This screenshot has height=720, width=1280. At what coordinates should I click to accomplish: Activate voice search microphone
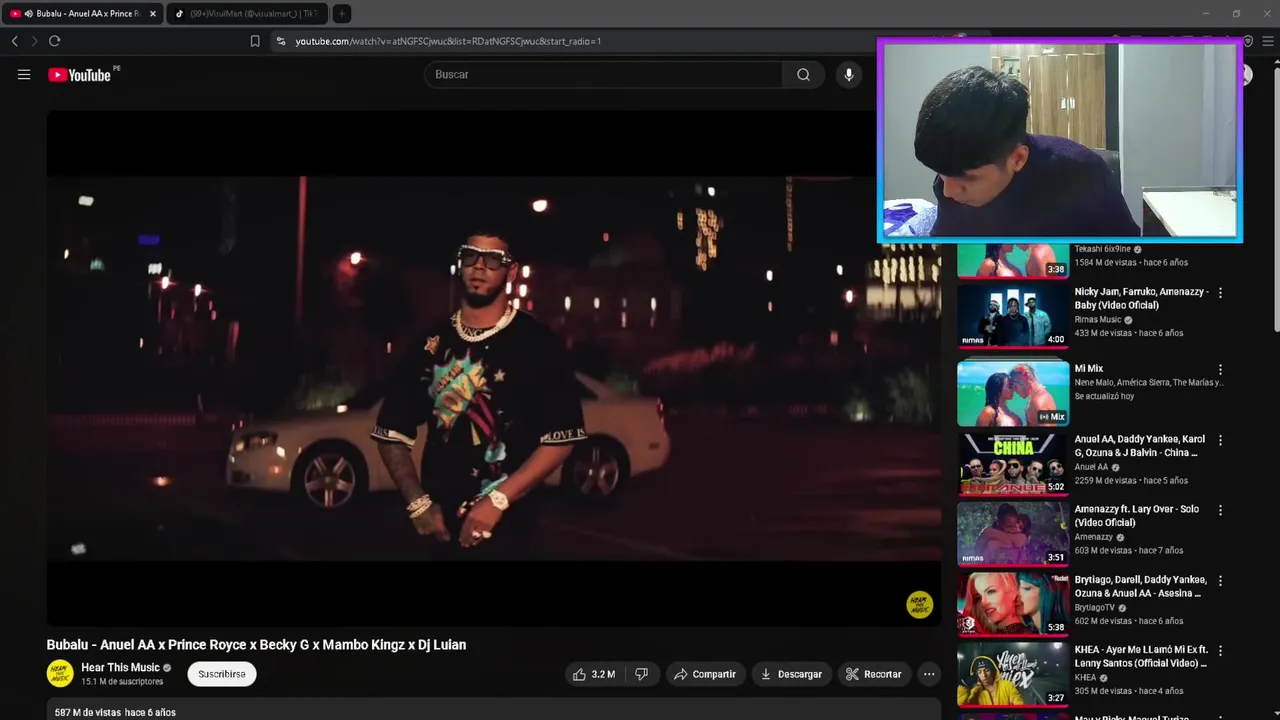[x=849, y=75]
